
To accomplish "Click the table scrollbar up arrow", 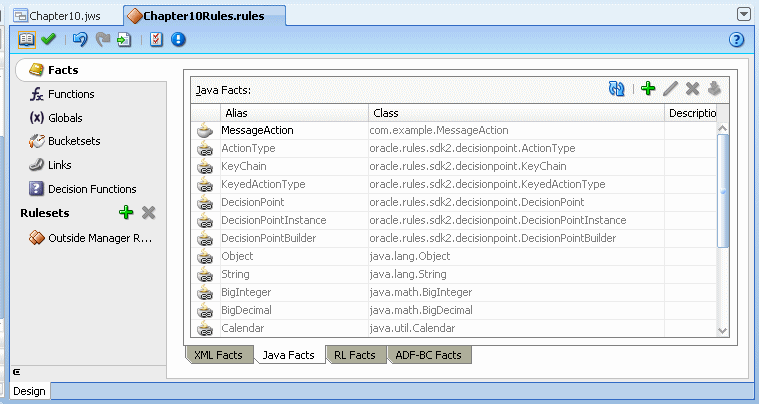I will pyautogui.click(x=723, y=128).
